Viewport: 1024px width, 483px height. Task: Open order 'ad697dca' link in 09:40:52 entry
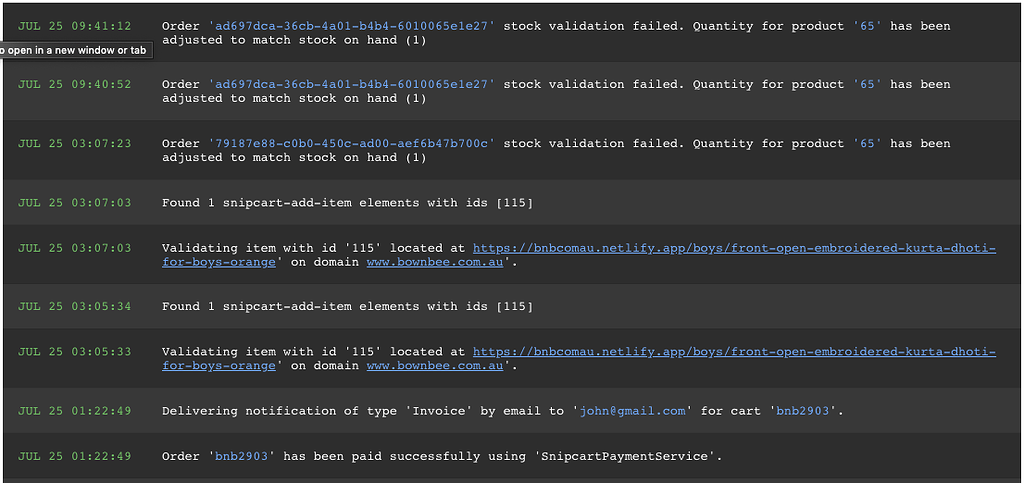coord(351,85)
